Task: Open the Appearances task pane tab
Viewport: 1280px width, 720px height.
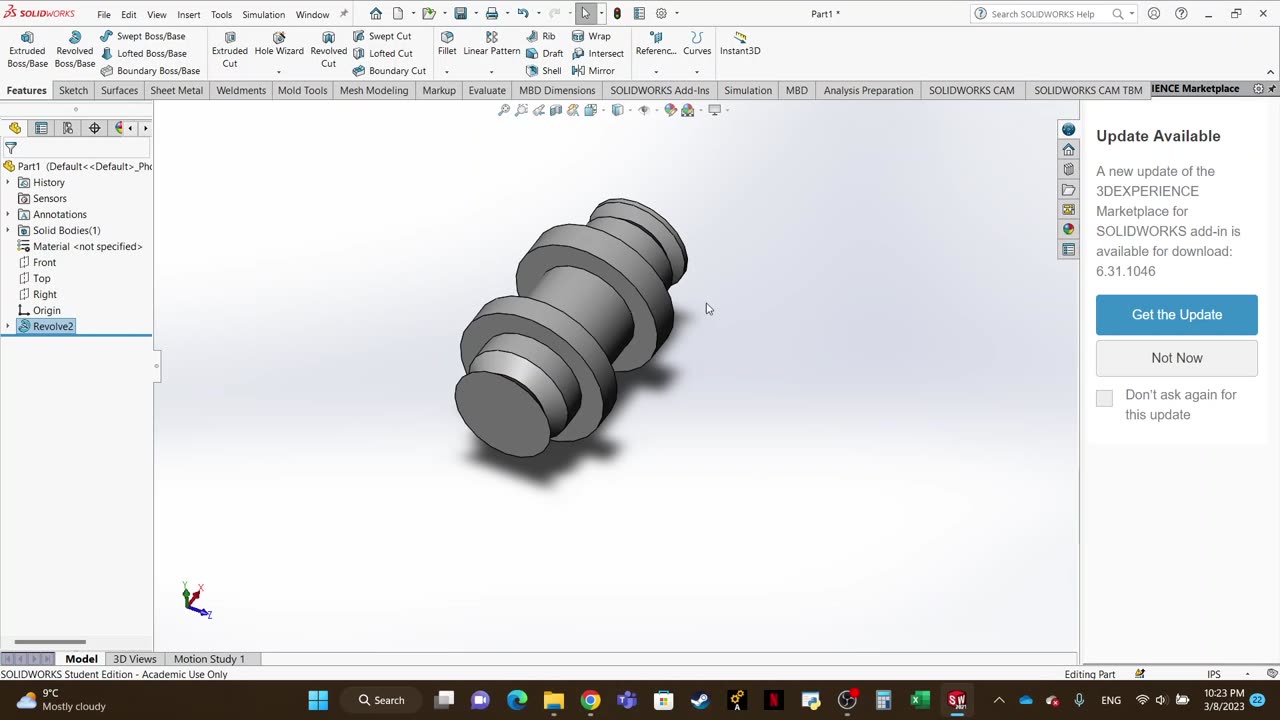Action: [x=1069, y=229]
